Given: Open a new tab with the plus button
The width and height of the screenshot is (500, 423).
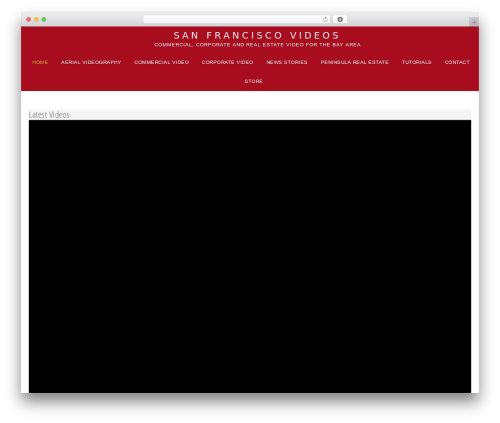Looking at the screenshot, I should click(x=474, y=22).
